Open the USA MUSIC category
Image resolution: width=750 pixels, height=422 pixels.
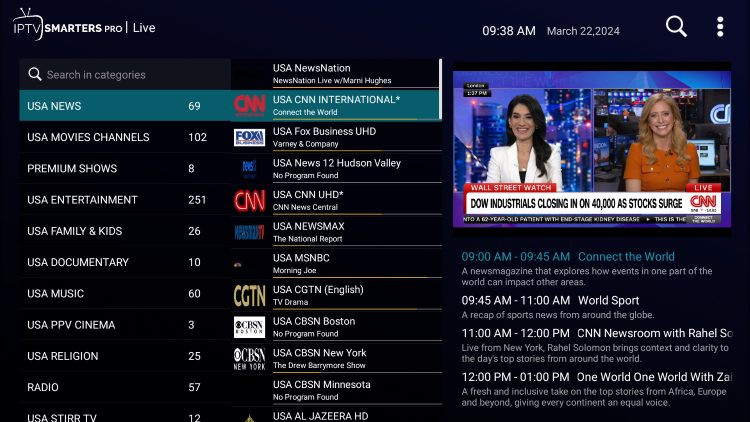pos(125,293)
